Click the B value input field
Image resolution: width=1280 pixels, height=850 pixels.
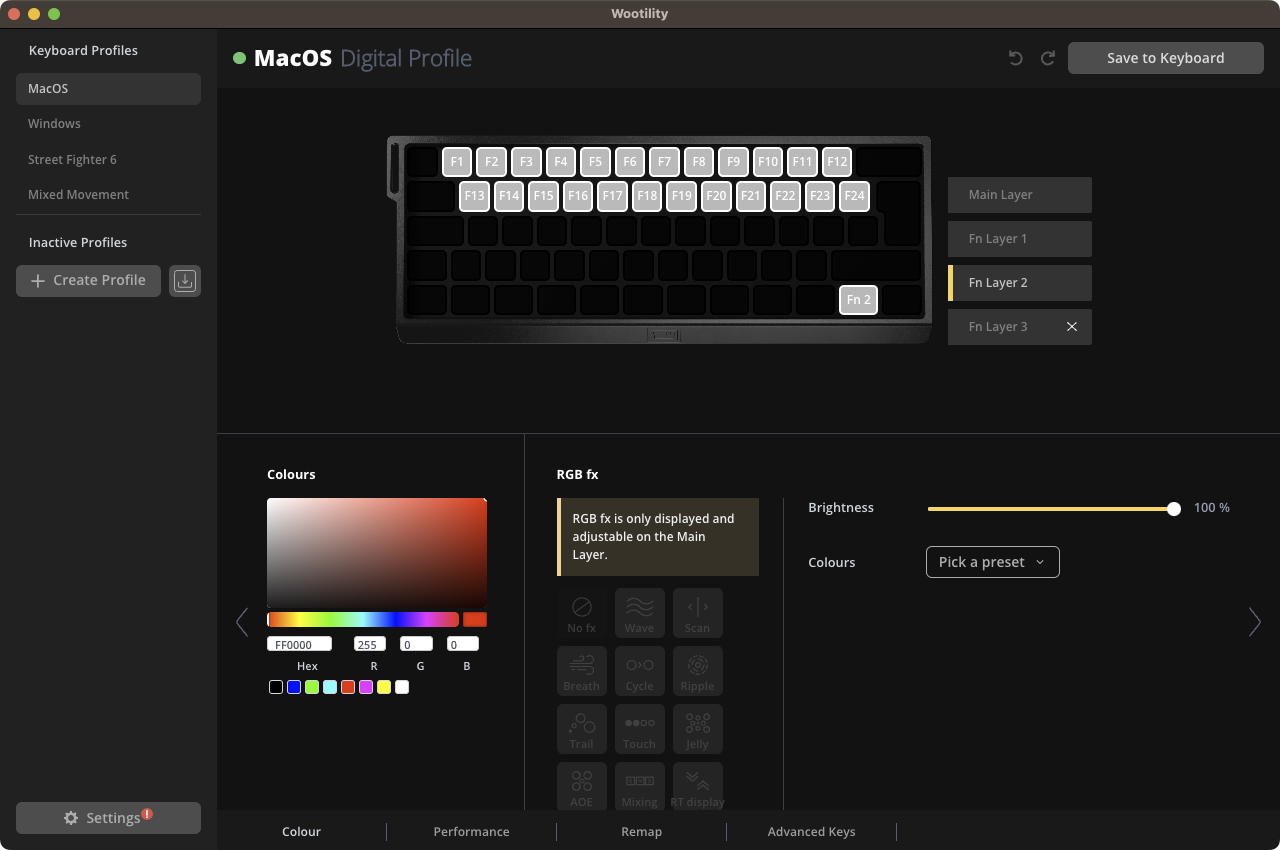click(x=463, y=644)
